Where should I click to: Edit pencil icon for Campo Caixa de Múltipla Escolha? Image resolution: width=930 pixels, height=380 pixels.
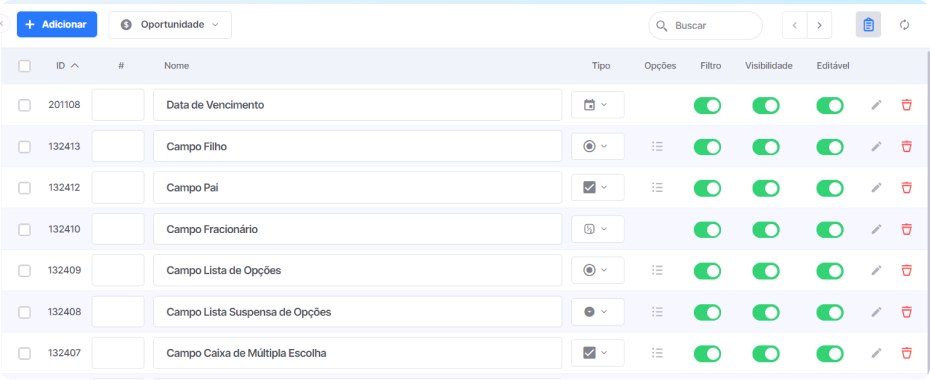coord(876,353)
